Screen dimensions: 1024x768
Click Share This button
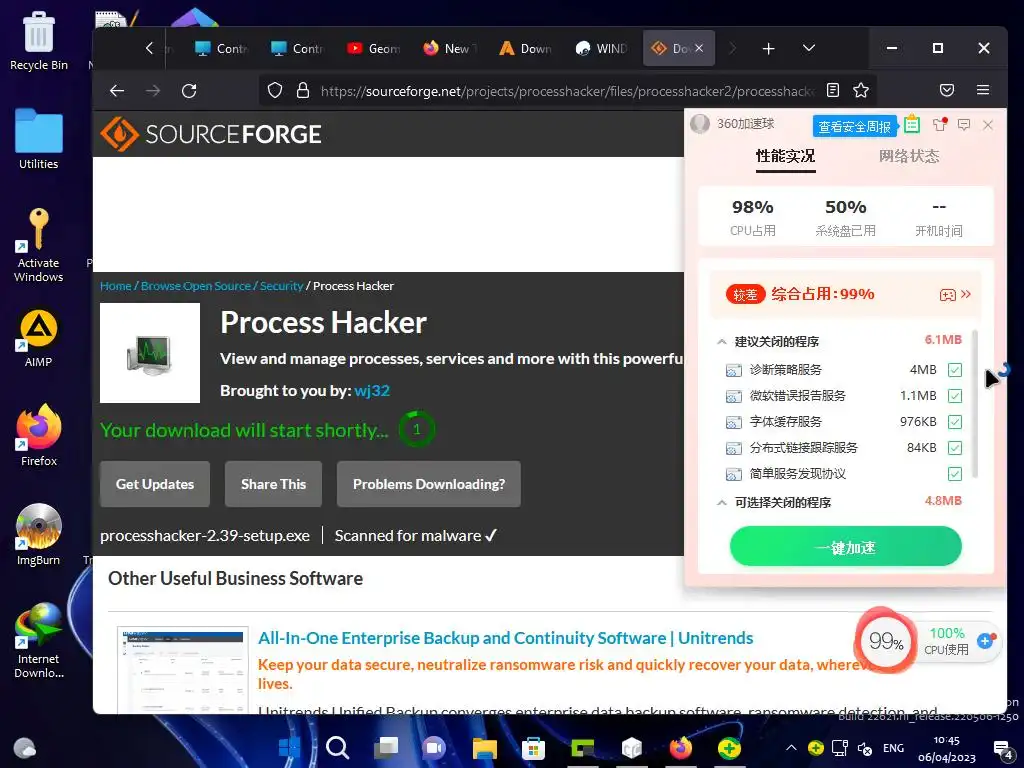coord(273,484)
